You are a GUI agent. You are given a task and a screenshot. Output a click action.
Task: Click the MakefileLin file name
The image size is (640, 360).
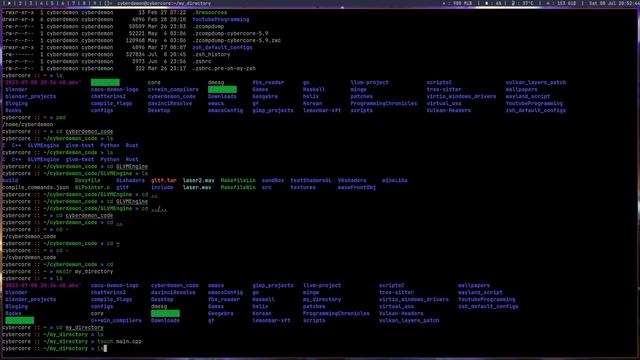coord(238,180)
